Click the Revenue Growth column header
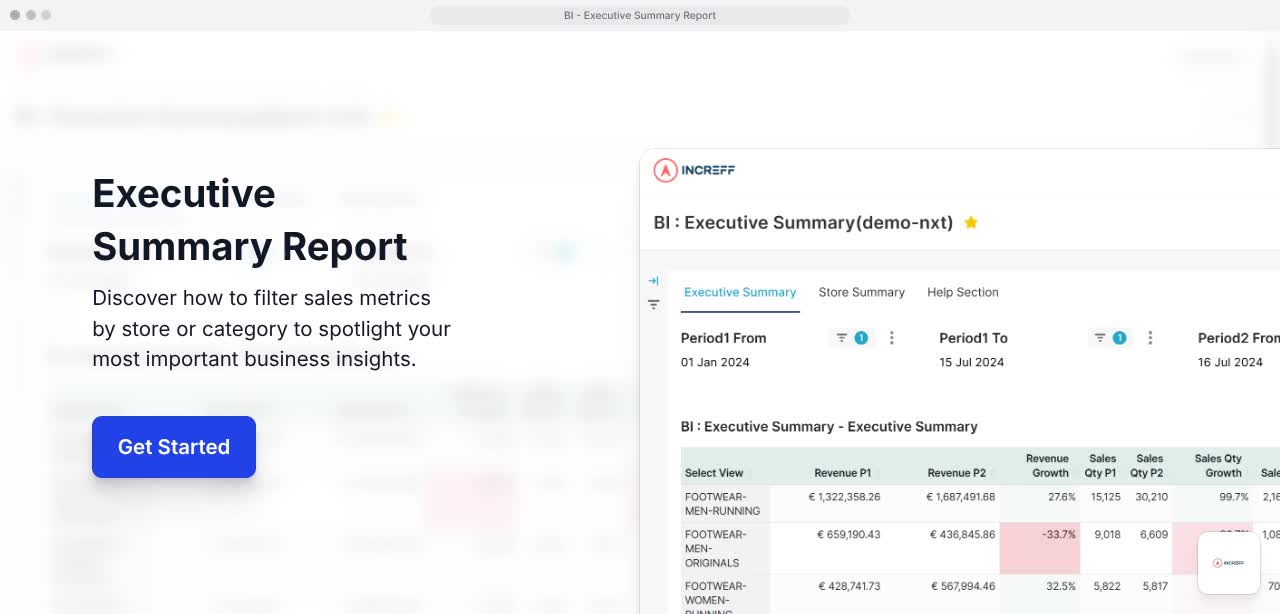This screenshot has height=614, width=1280. coord(1047,466)
